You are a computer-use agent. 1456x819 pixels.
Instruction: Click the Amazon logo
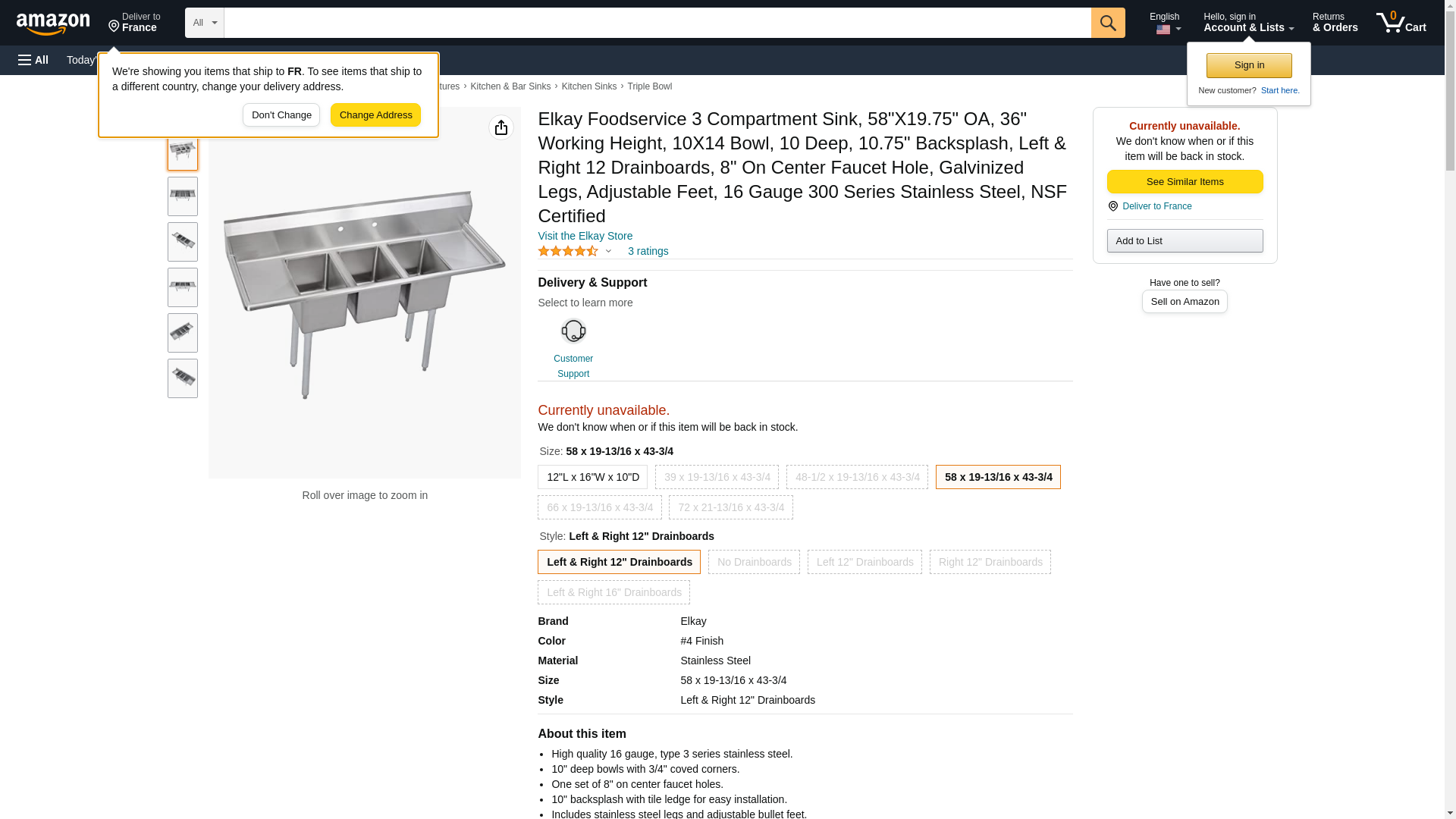pos(53,24)
